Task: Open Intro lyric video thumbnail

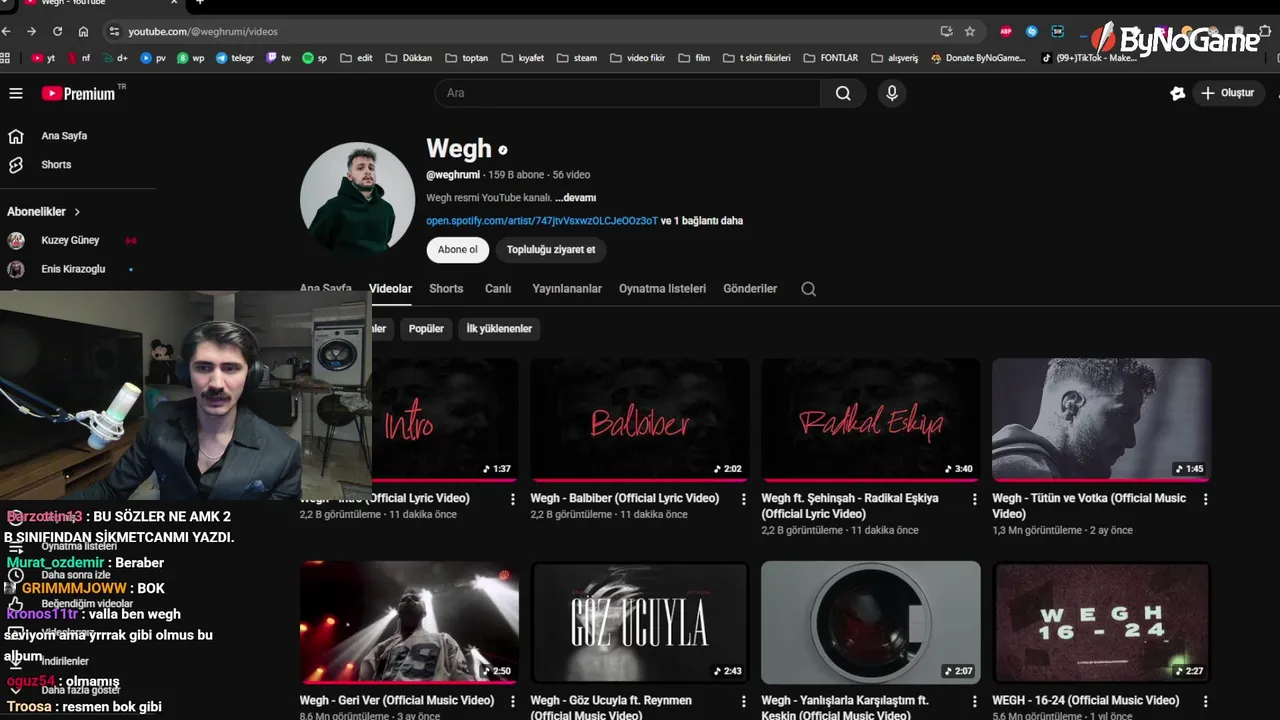Action: coord(445,420)
